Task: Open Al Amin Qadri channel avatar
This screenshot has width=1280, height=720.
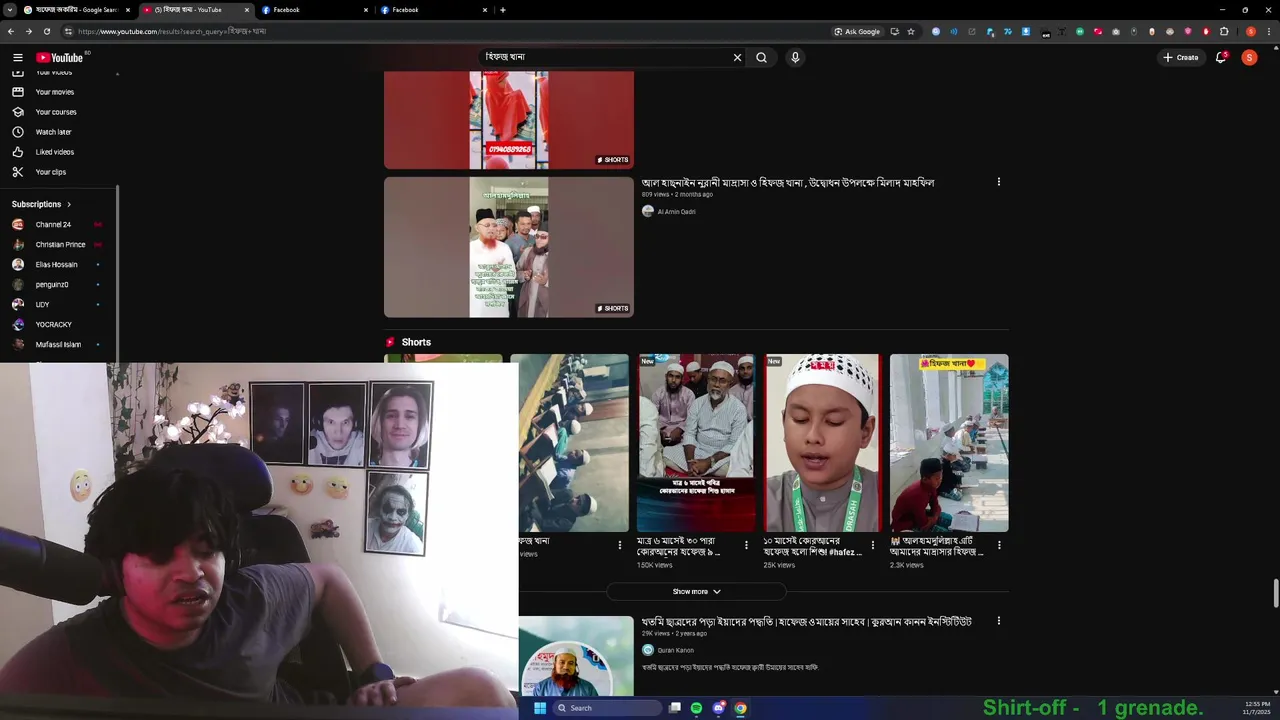Action: click(648, 211)
